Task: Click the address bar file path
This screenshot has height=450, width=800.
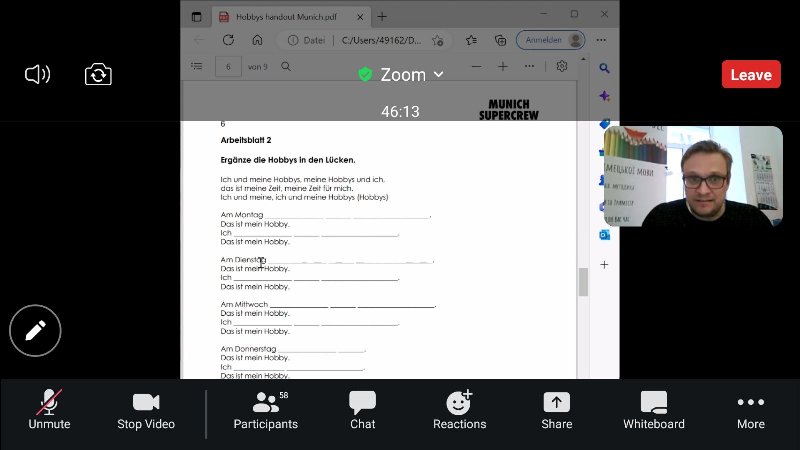Action: click(381, 40)
